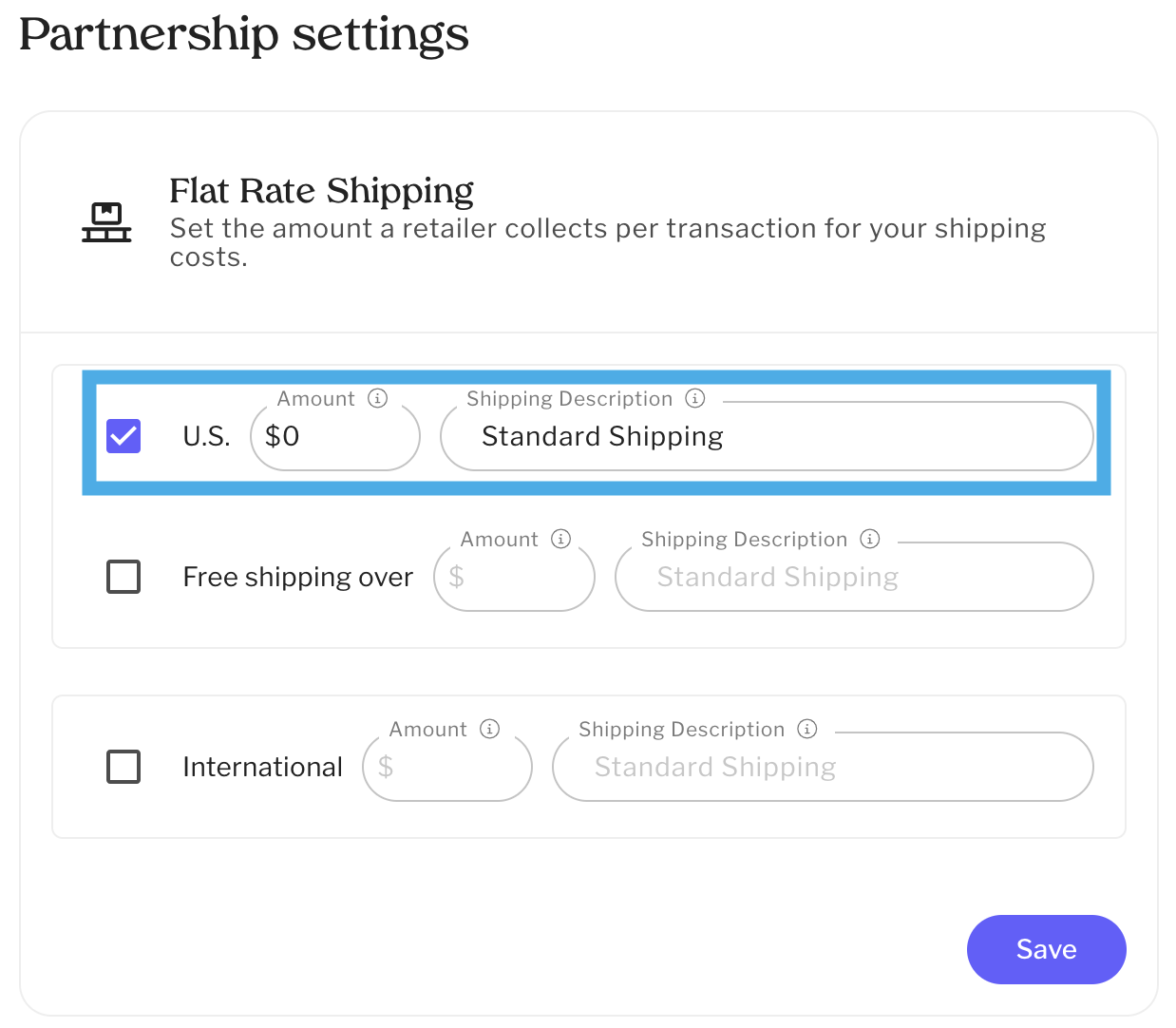Enable the Free shipping over checkbox
The height and width of the screenshot is (1028, 1176).
pyautogui.click(x=123, y=577)
